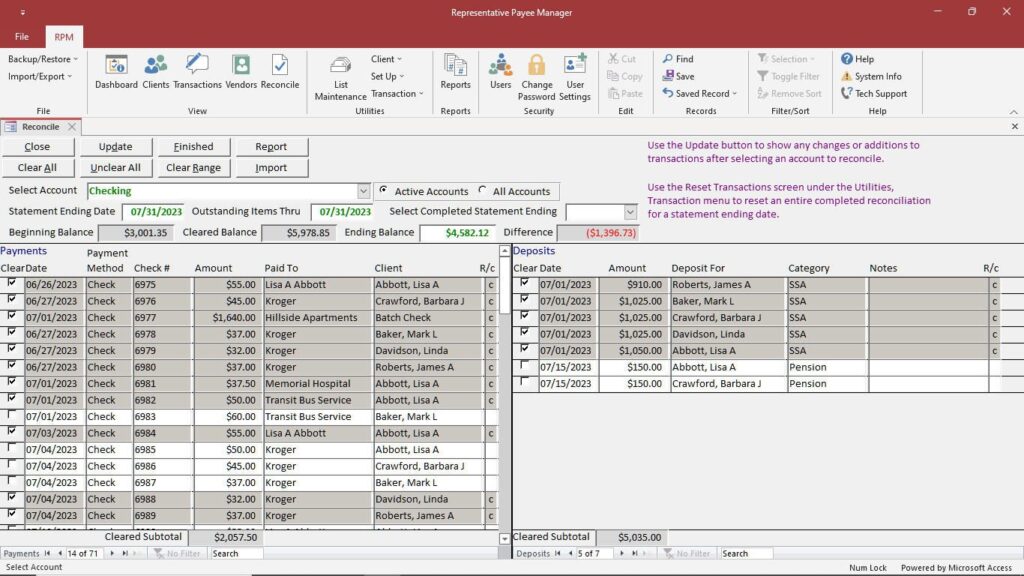This screenshot has width=1024, height=576.
Task: Check cleared box for check 6987
Action: tap(12, 481)
